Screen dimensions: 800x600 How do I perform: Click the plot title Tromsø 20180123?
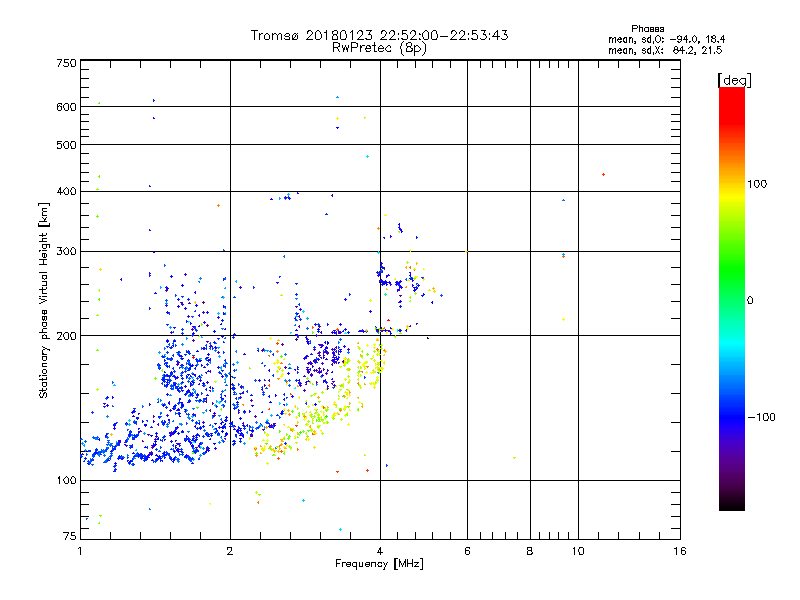click(x=312, y=35)
